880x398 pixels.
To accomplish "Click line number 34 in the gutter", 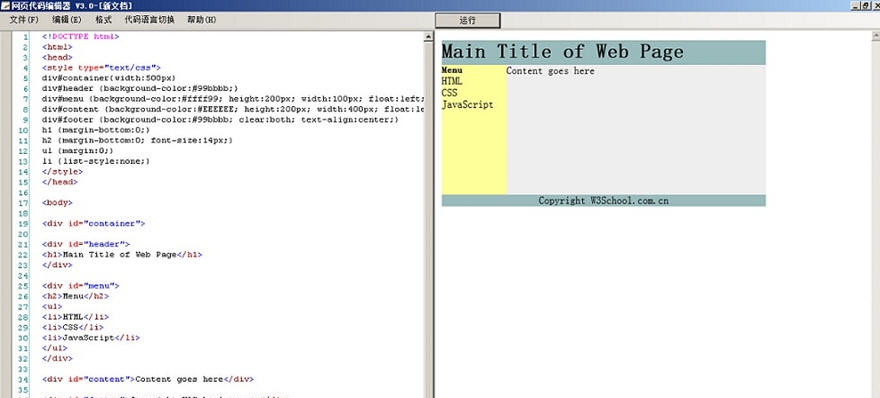I will click(x=23, y=379).
